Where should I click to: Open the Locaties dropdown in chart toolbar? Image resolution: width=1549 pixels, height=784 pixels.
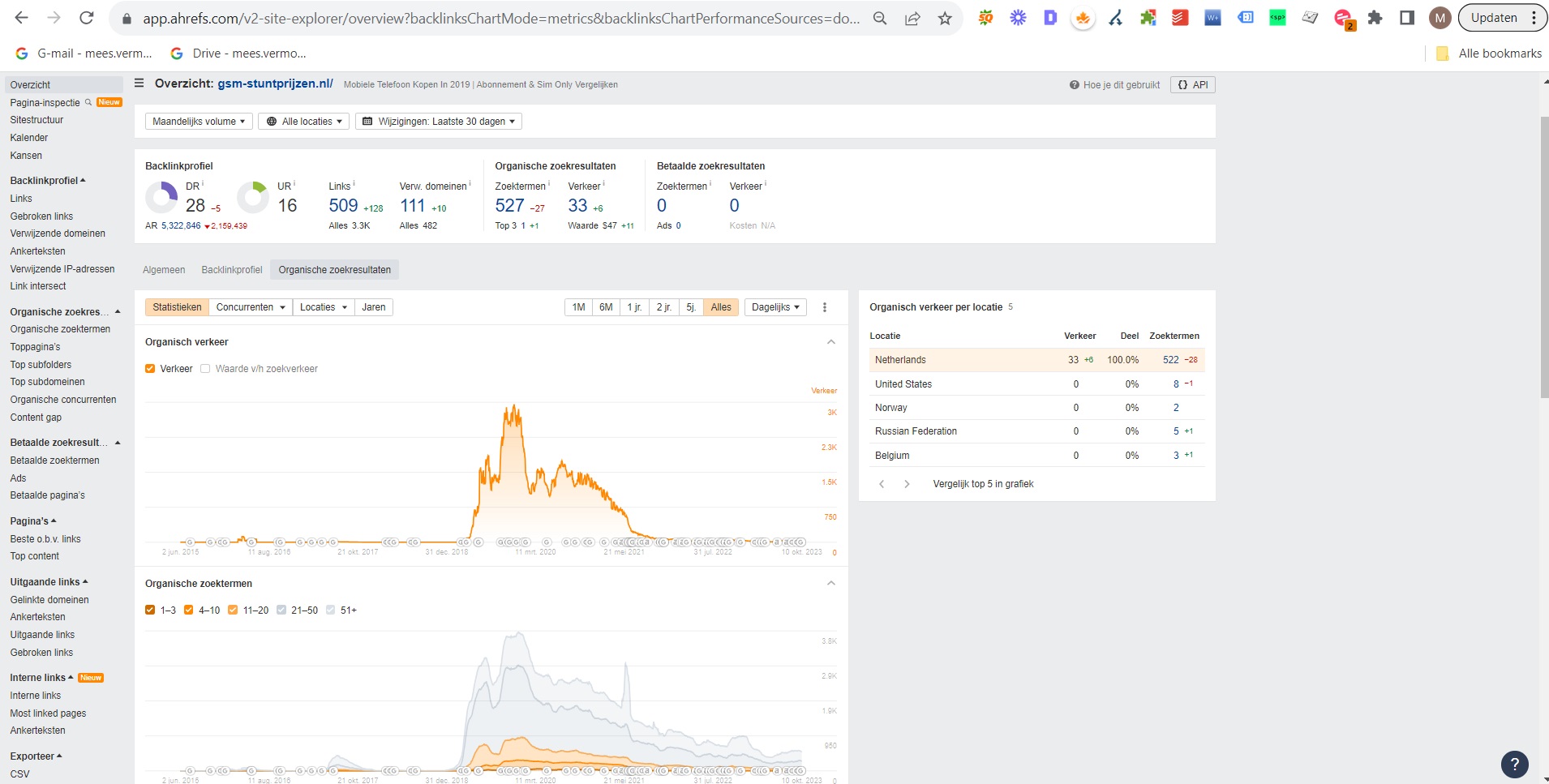324,307
